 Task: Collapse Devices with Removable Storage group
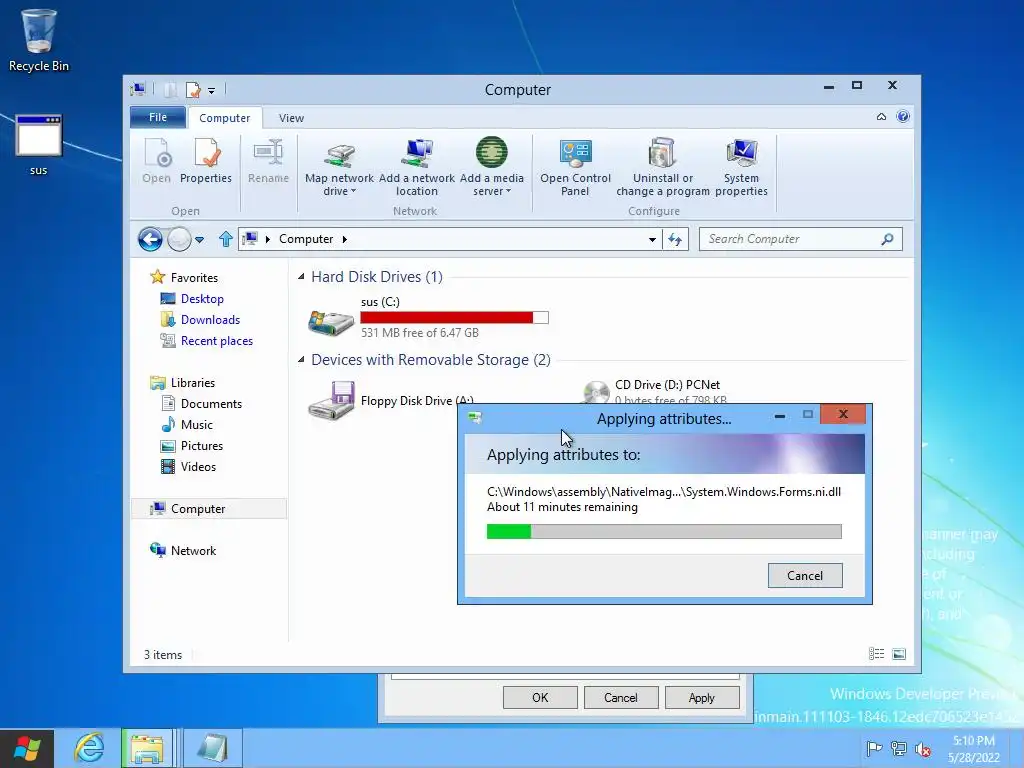301,360
